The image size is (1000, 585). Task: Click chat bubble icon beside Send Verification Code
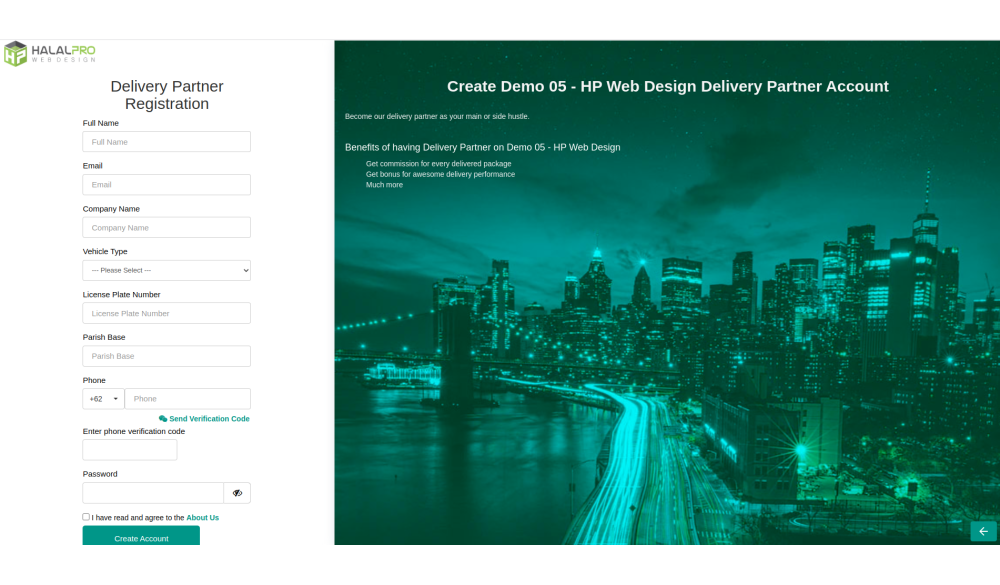163,419
